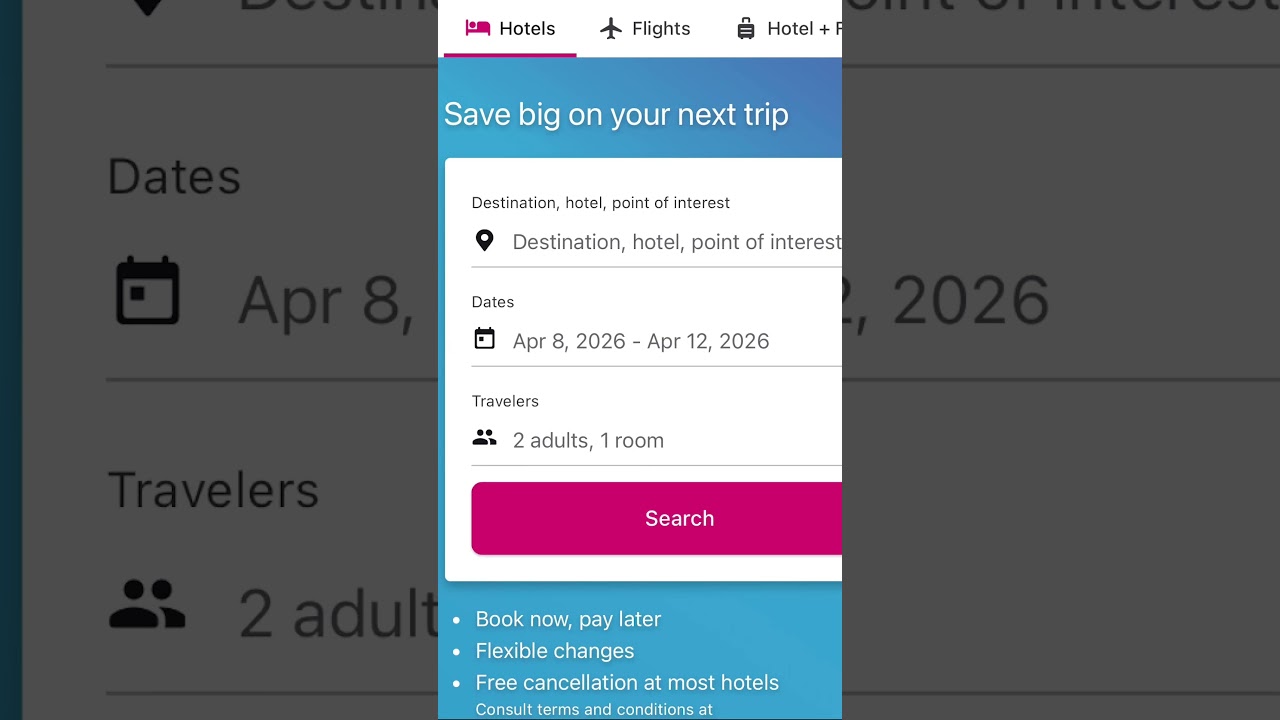Click the airplane icon for Flights
Image resolution: width=1280 pixels, height=720 pixels.
coord(611,28)
